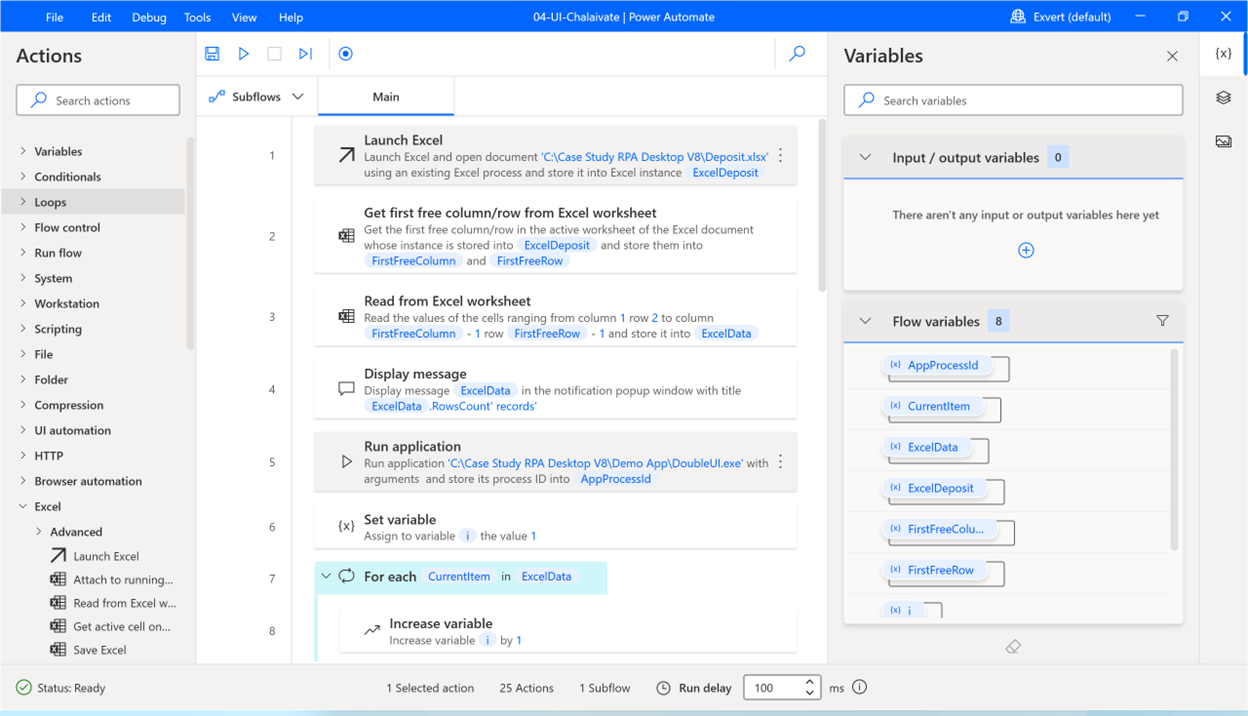Screen dimensions: 1248x716
Task: Click the info icon next to Run delay
Action: 859,687
